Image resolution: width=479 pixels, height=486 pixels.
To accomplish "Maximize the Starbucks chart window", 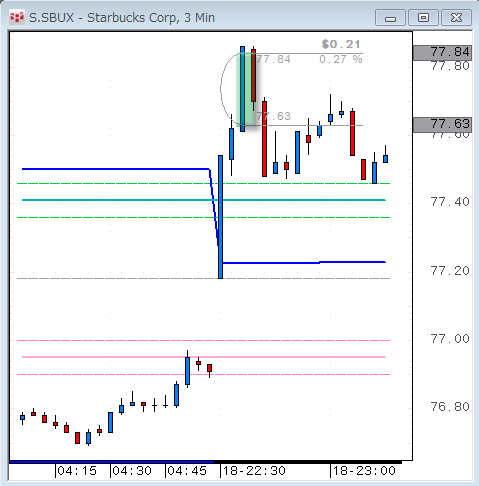I will click(x=423, y=18).
